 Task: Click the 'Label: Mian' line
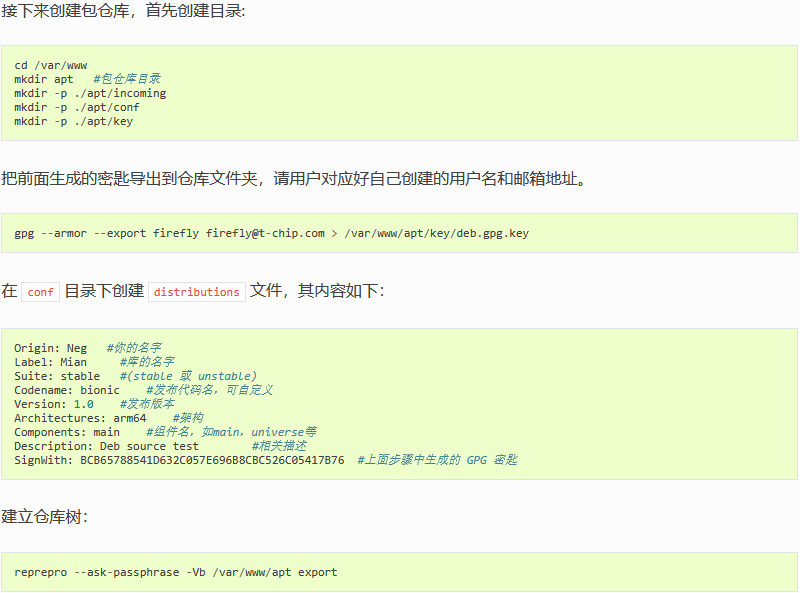[x=51, y=362]
